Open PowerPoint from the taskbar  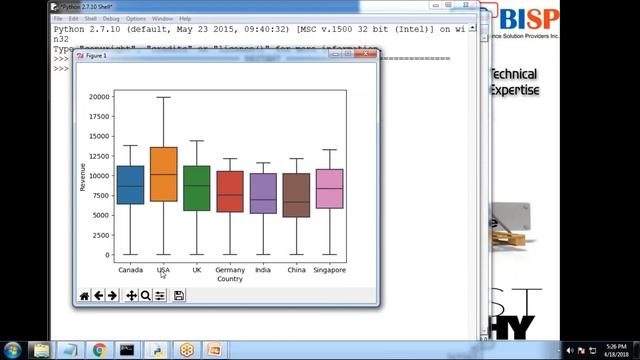coord(214,350)
